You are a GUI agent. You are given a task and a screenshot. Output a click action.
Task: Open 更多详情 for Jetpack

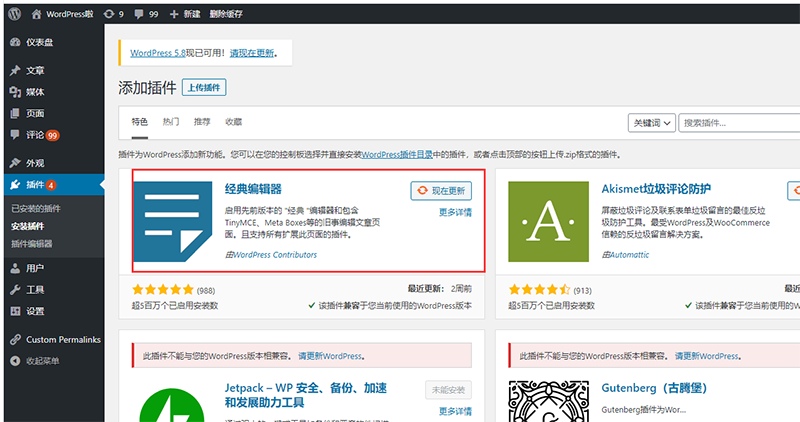pos(455,411)
